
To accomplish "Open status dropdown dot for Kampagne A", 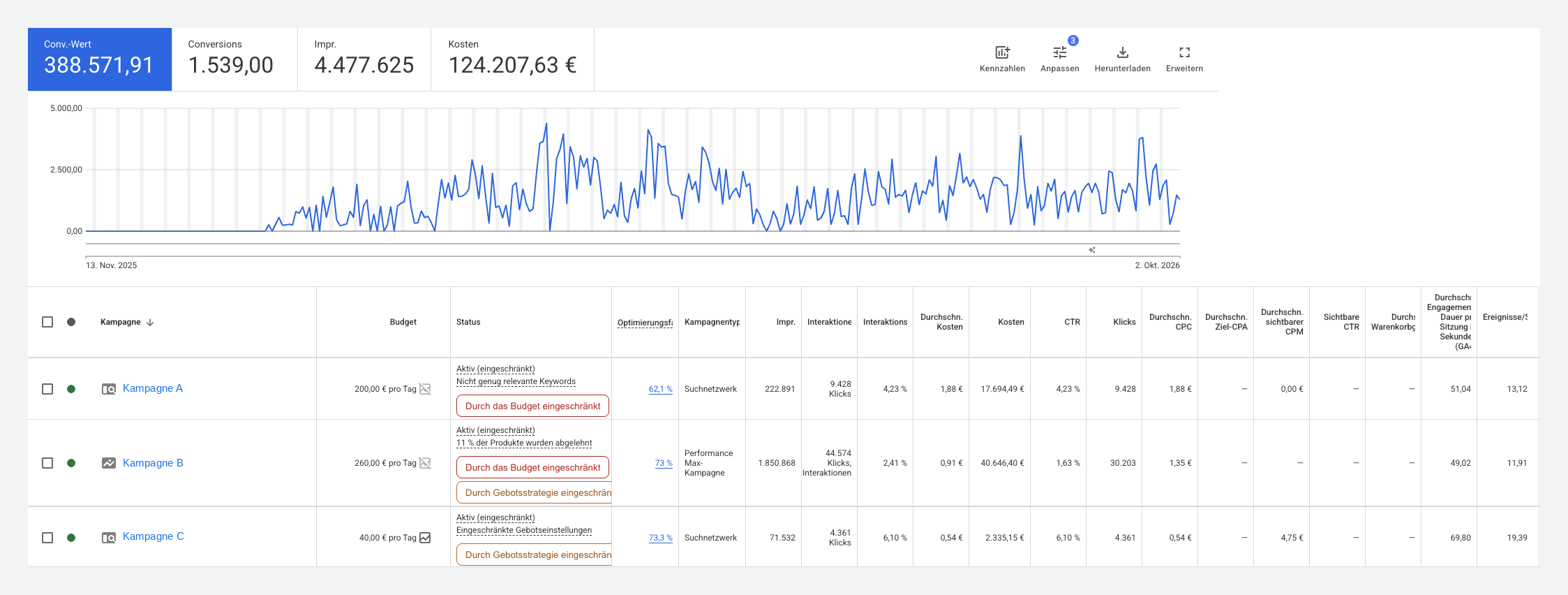I will tap(71, 389).
